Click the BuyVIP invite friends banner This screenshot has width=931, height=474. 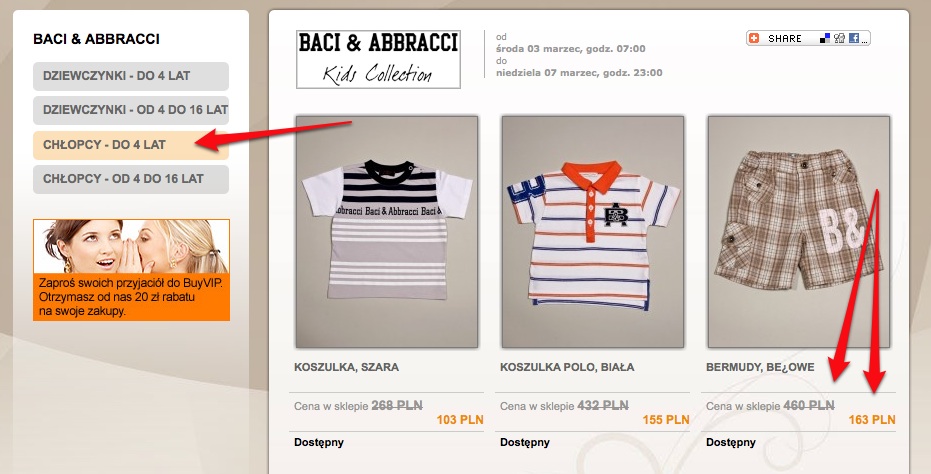pos(131,270)
